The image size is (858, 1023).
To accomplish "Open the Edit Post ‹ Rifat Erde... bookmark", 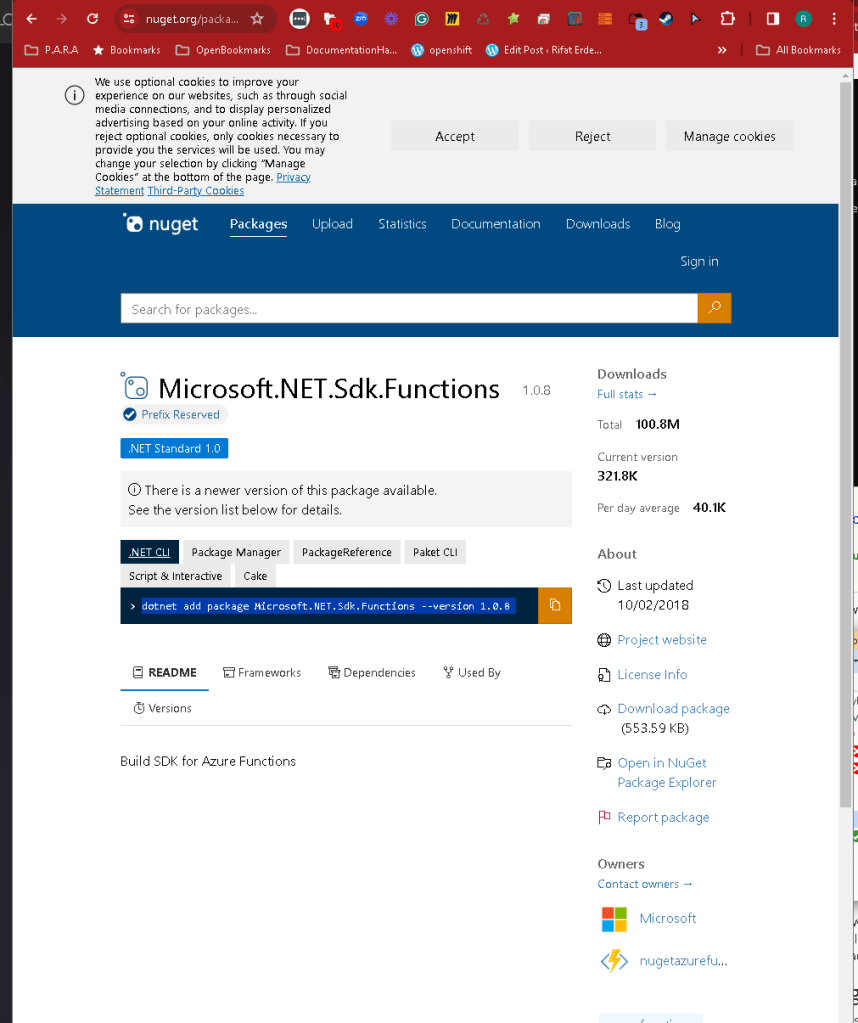I will click(x=544, y=50).
